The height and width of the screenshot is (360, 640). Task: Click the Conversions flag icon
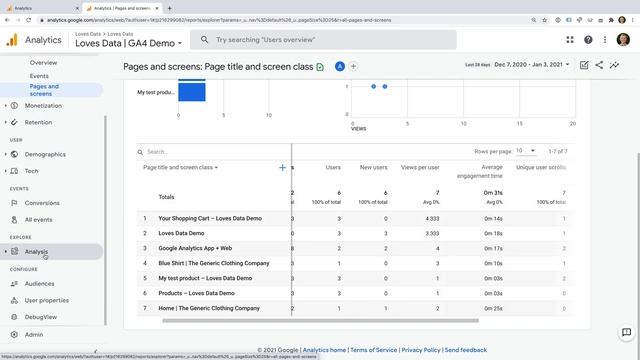[x=14, y=203]
